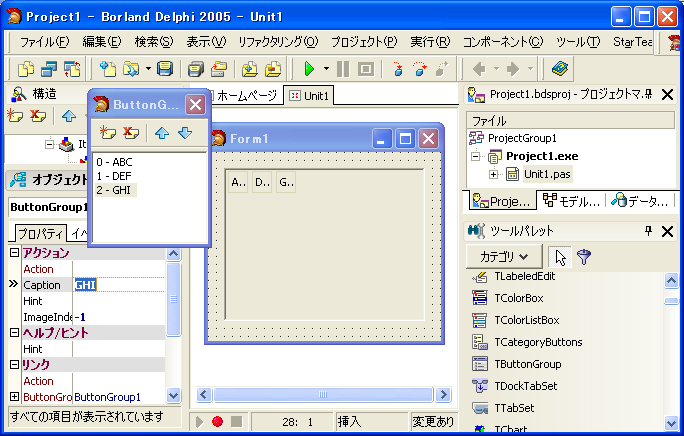Add new item in ButtonGroup editor

(107, 132)
